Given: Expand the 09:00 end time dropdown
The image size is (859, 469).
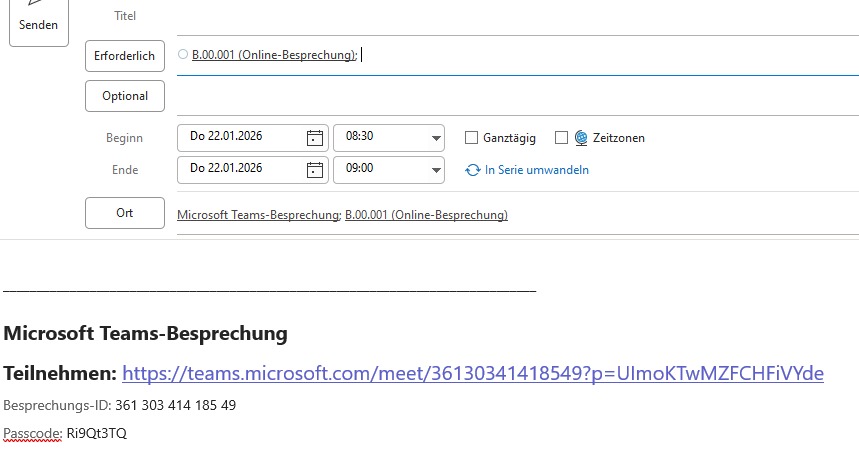Looking at the screenshot, I should [x=435, y=169].
